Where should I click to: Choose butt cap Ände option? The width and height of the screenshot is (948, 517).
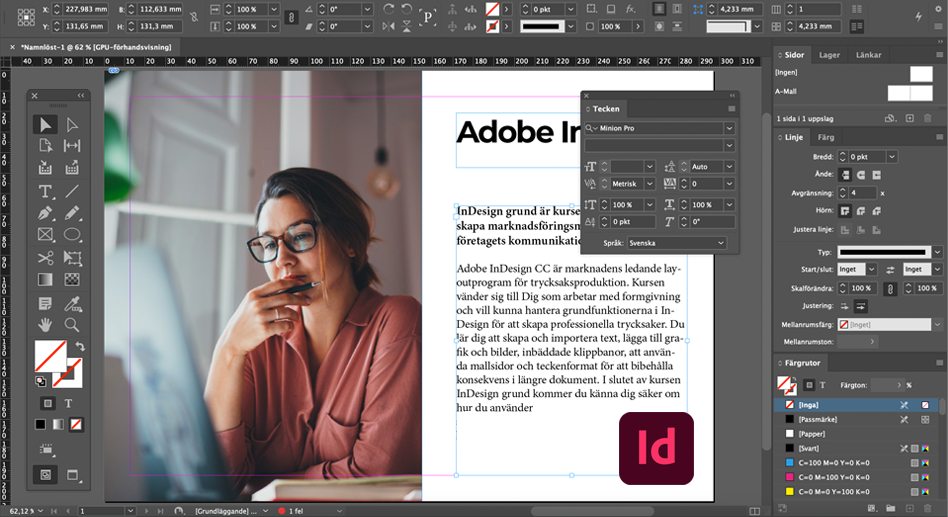845,175
